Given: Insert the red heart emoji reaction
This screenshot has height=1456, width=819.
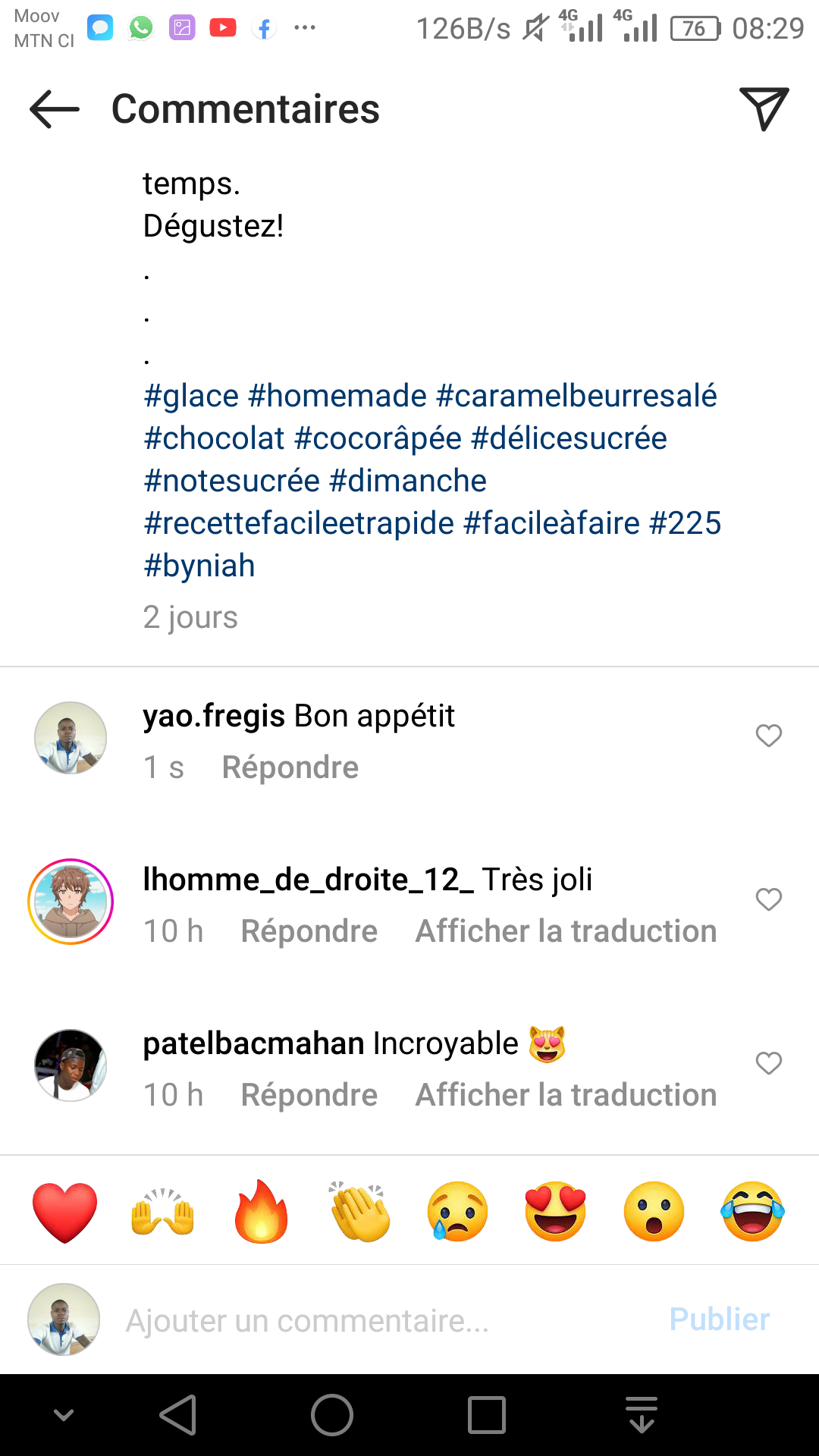Looking at the screenshot, I should pyautogui.click(x=65, y=1211).
